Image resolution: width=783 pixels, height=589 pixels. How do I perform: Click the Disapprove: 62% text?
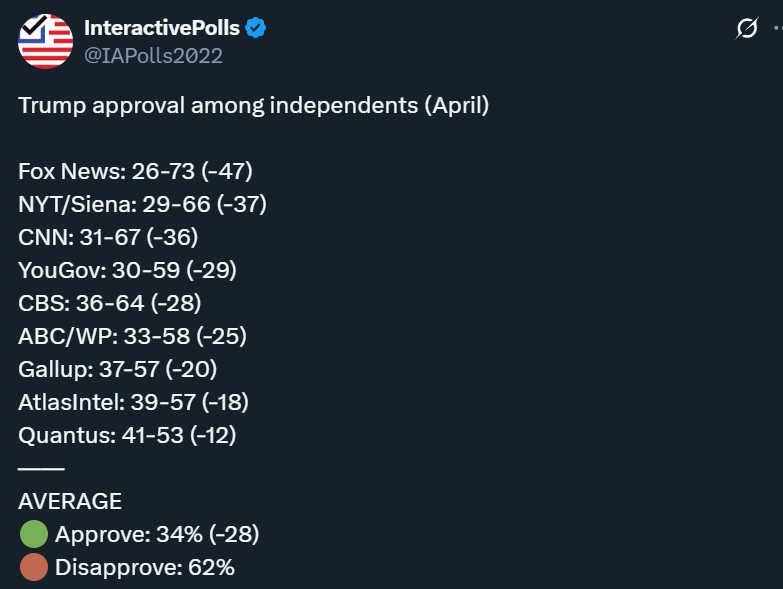(x=145, y=568)
